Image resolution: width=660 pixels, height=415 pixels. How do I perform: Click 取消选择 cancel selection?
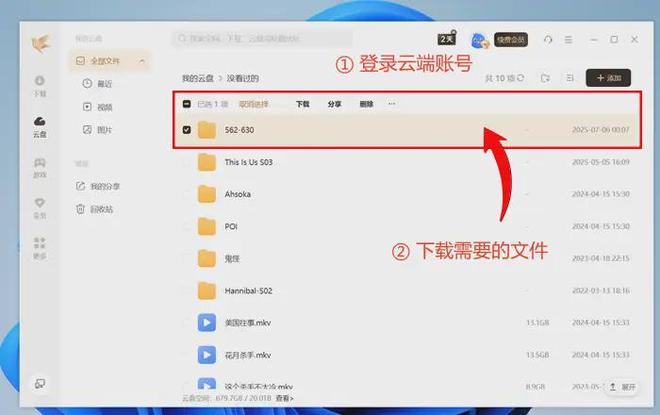(x=253, y=104)
